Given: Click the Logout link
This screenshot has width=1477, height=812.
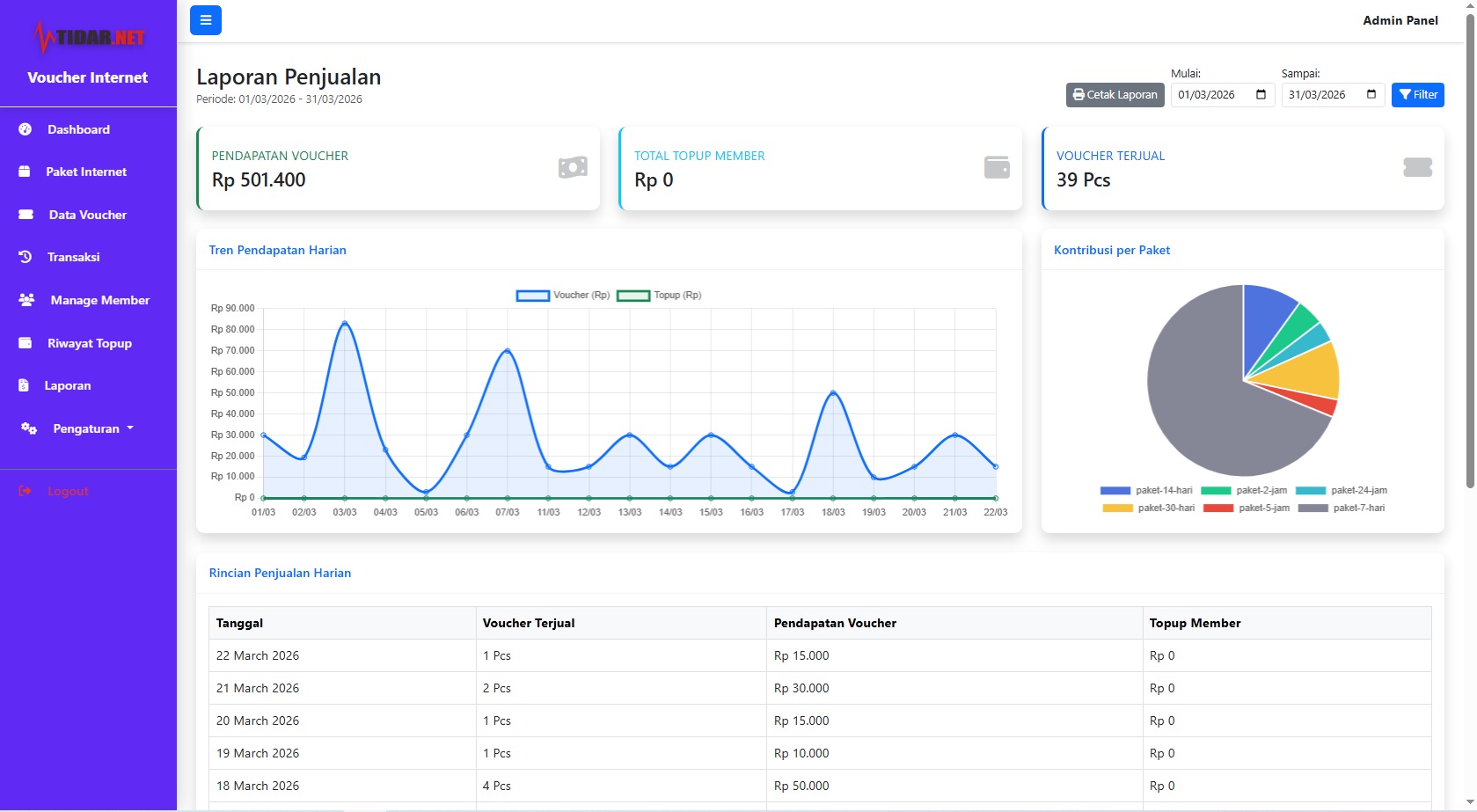Looking at the screenshot, I should coord(68,491).
